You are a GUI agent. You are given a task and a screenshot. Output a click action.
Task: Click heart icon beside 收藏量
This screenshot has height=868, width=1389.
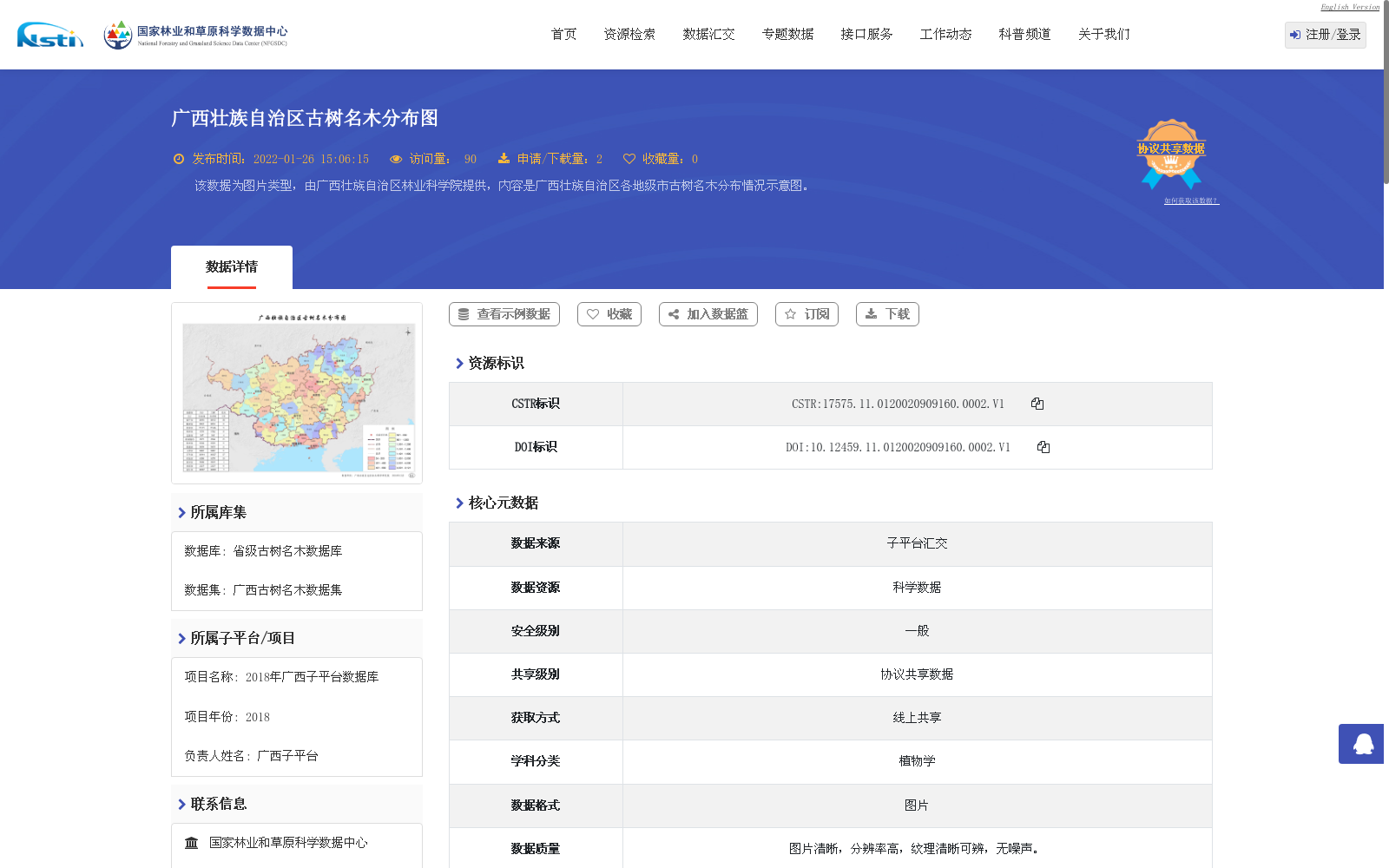point(629,159)
